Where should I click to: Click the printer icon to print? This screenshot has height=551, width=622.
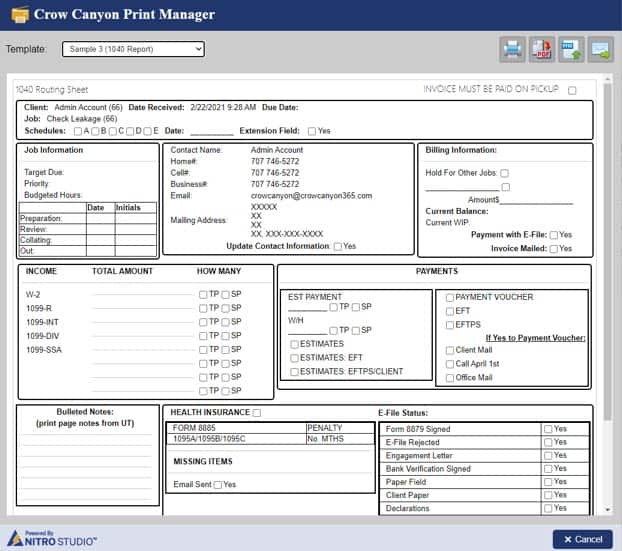click(512, 50)
